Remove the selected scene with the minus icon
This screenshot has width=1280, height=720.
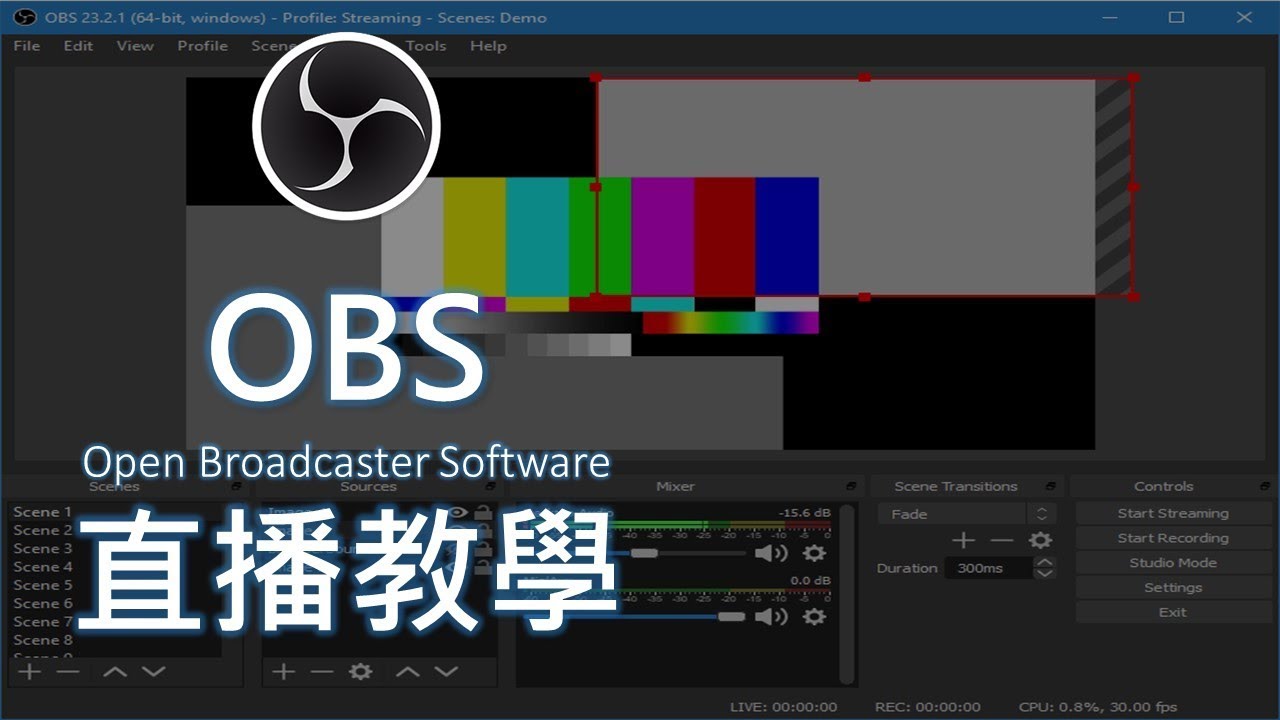tap(68, 671)
